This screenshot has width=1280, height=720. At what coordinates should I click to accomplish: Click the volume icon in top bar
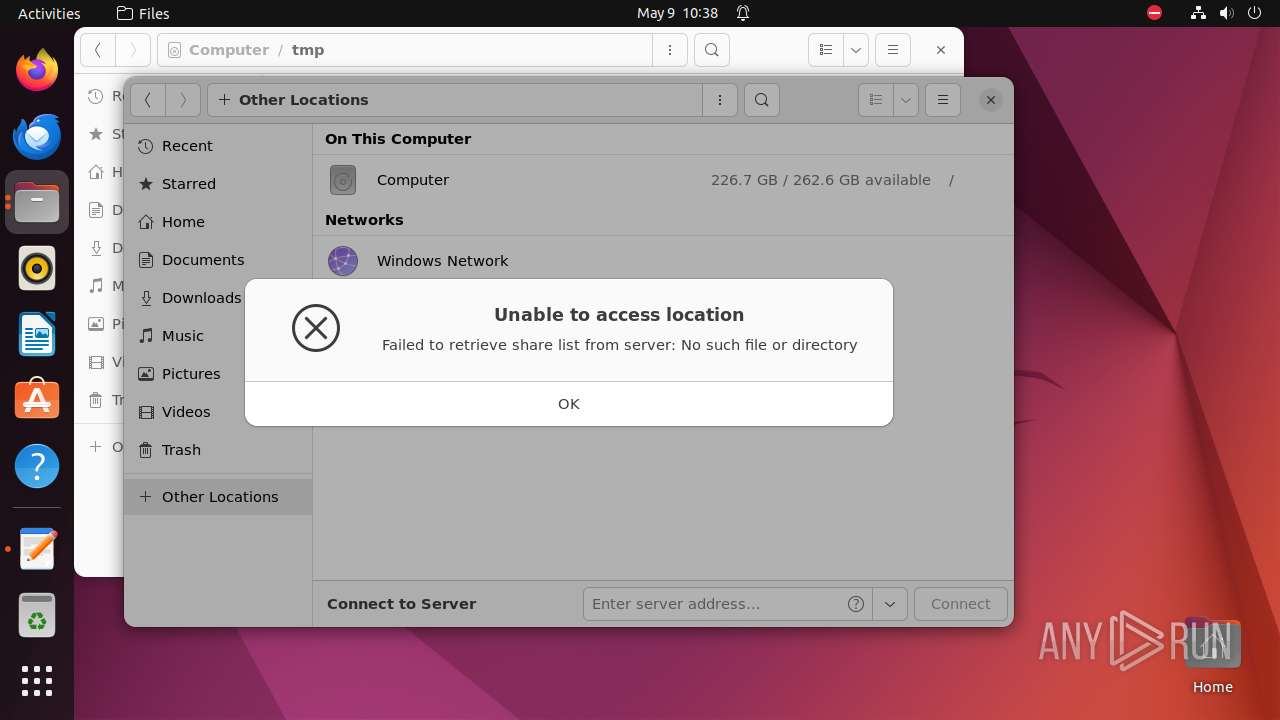[x=1227, y=13]
